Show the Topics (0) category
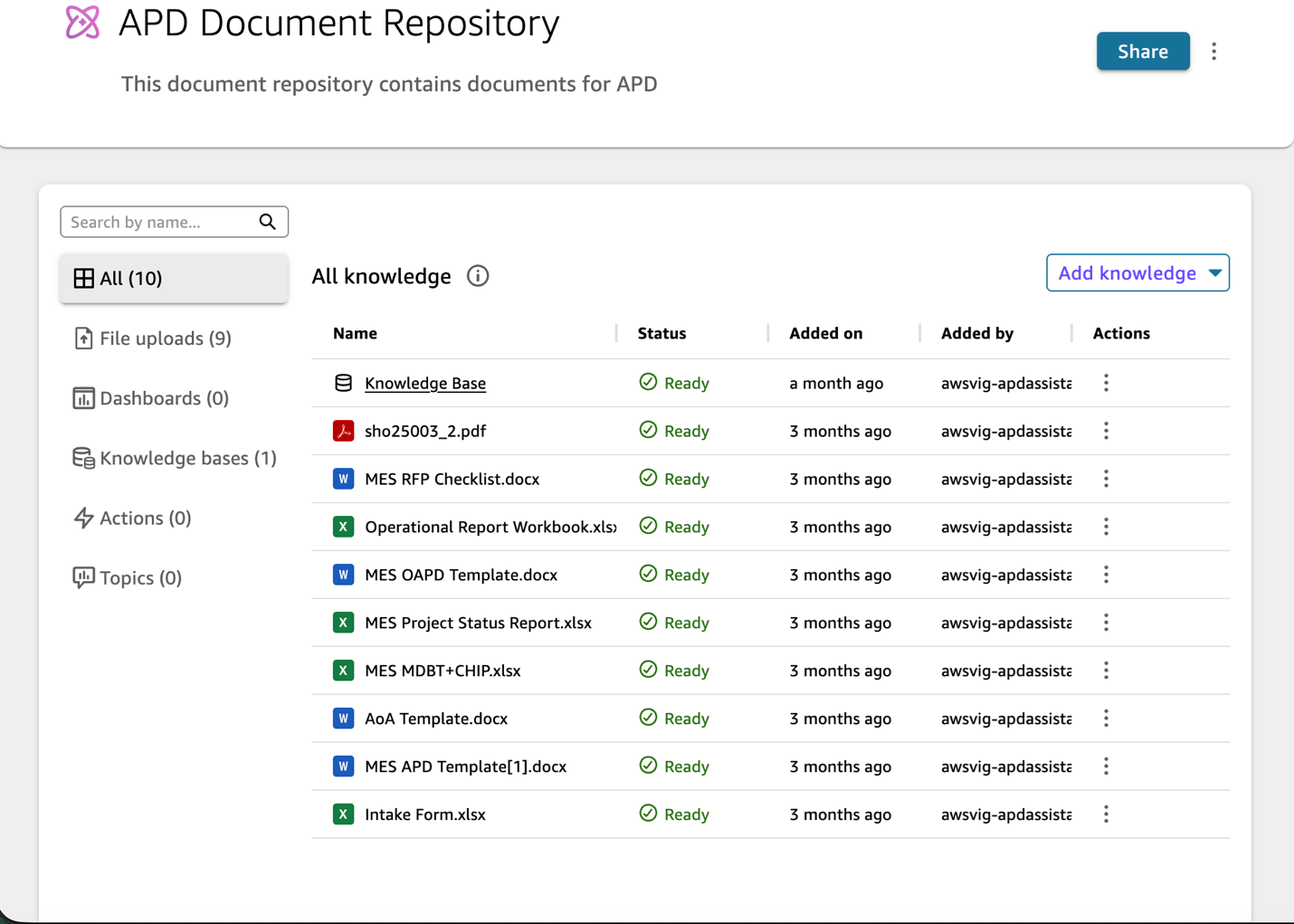 (x=139, y=577)
